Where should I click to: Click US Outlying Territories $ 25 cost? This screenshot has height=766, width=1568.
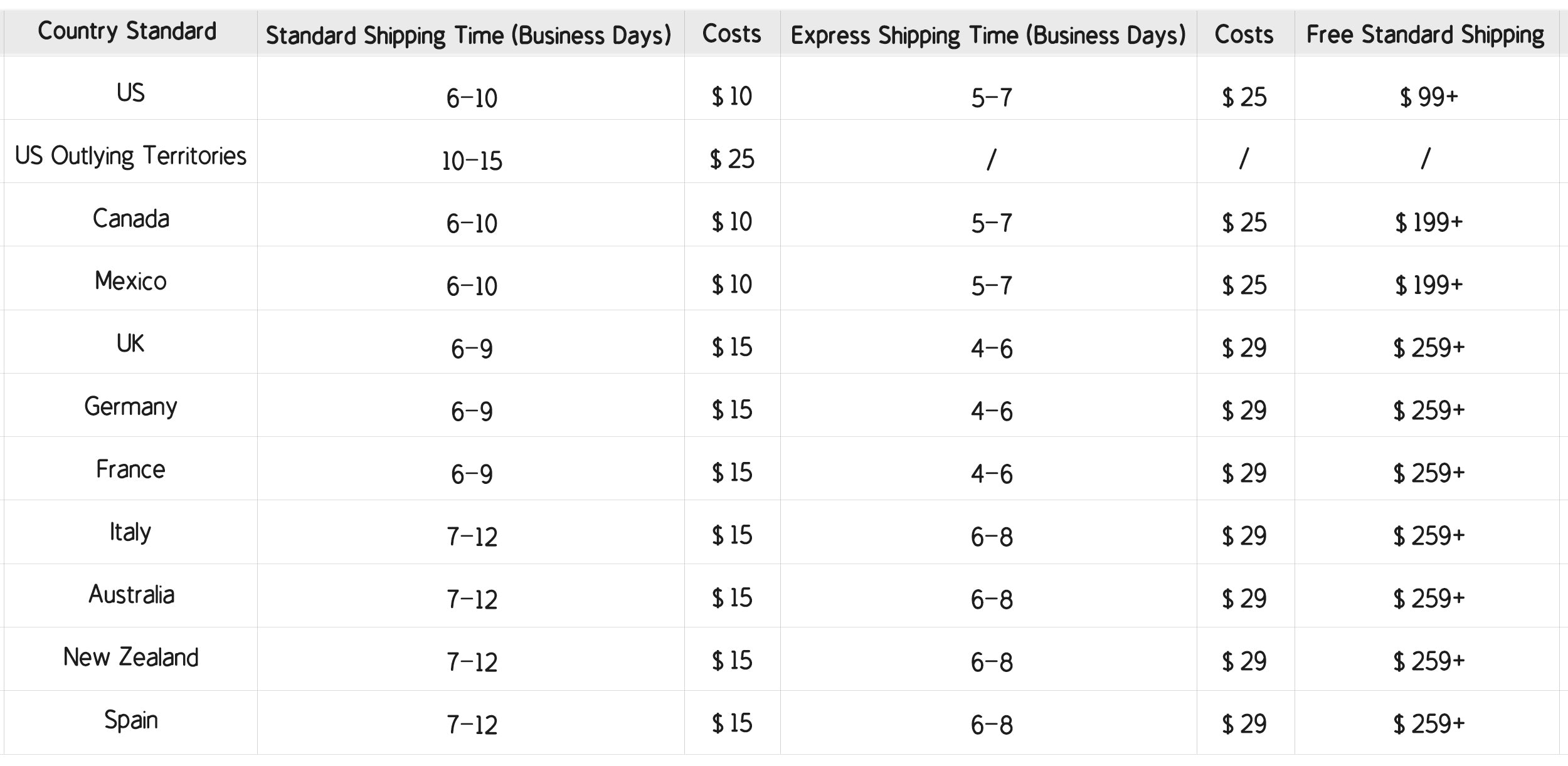pyautogui.click(x=731, y=159)
